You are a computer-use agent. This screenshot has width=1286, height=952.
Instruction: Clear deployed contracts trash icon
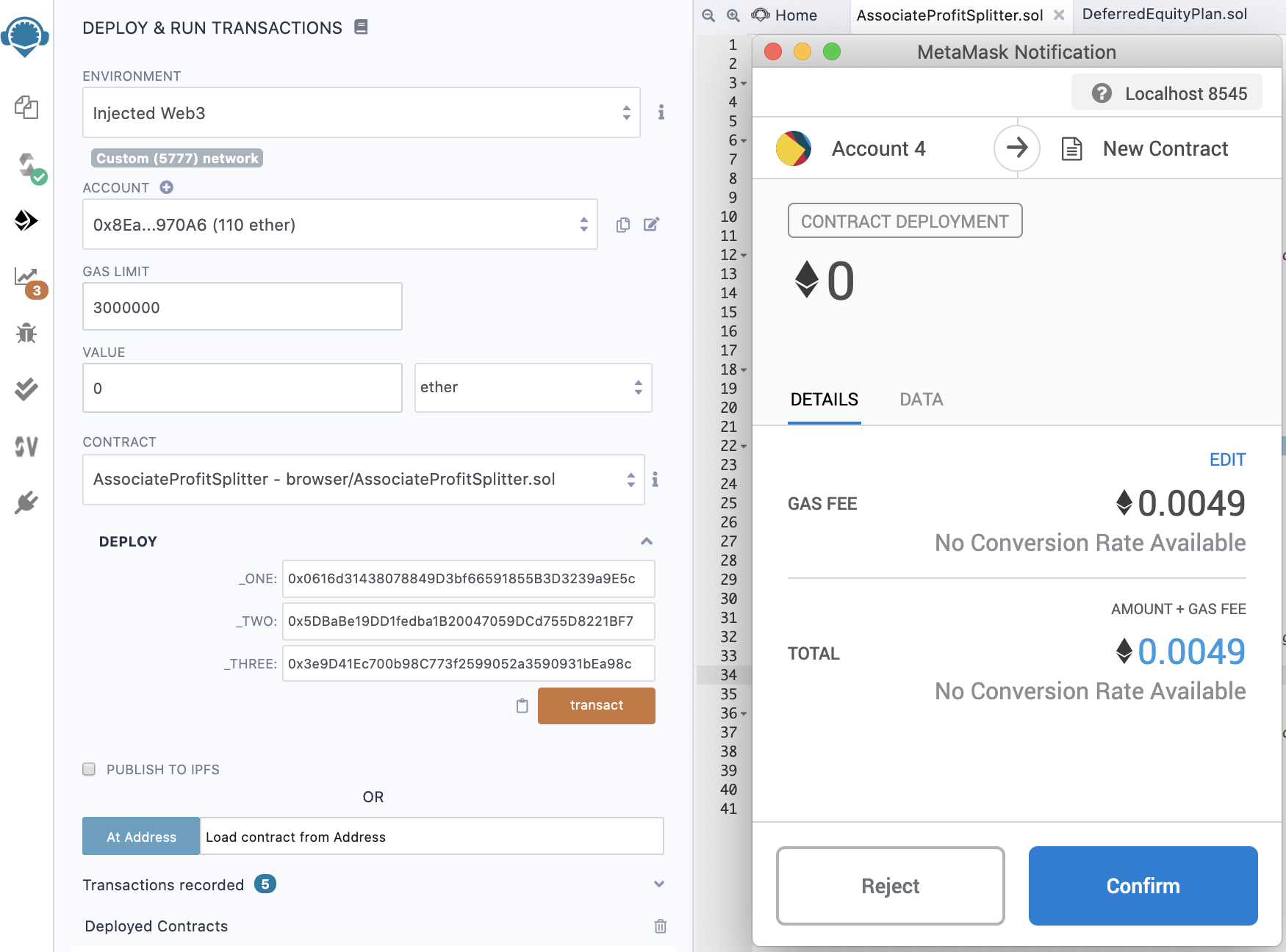click(x=661, y=926)
